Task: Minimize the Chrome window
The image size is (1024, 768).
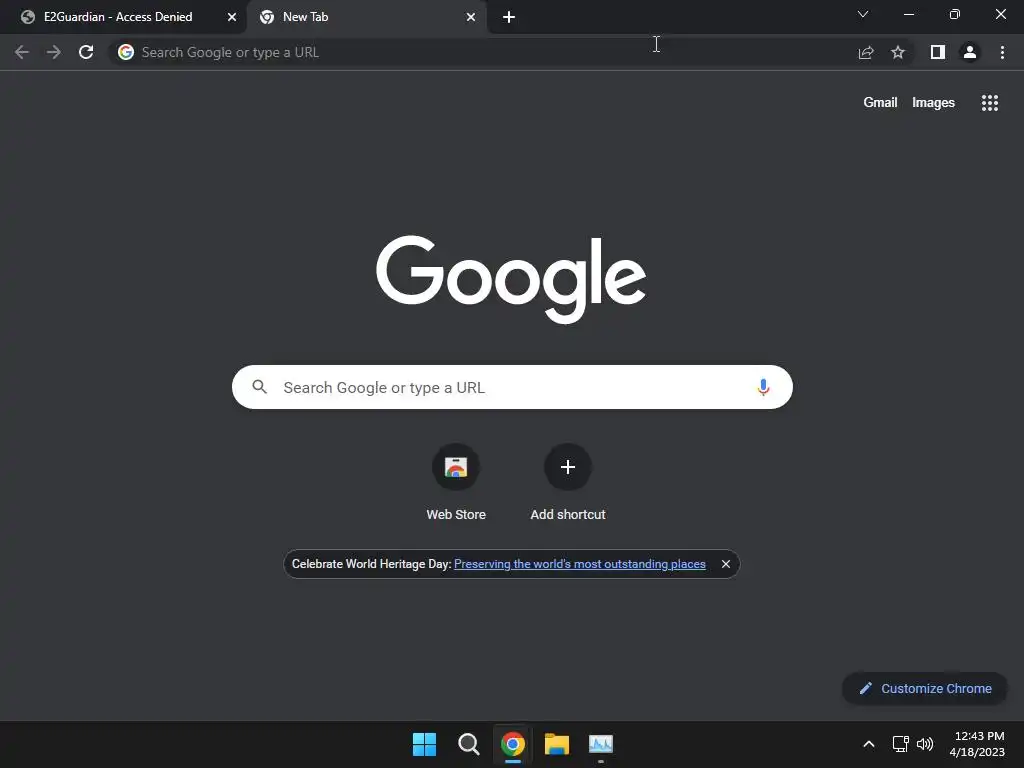Action: pyautogui.click(x=908, y=14)
